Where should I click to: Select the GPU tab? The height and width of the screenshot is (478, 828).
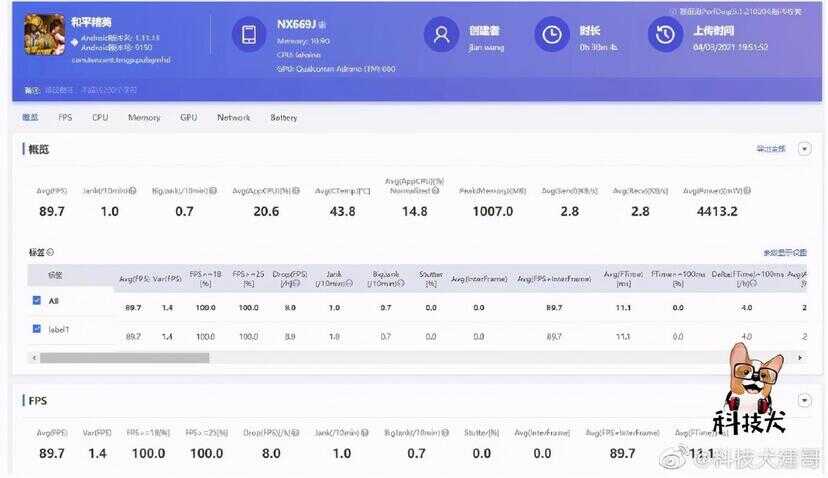(x=189, y=117)
